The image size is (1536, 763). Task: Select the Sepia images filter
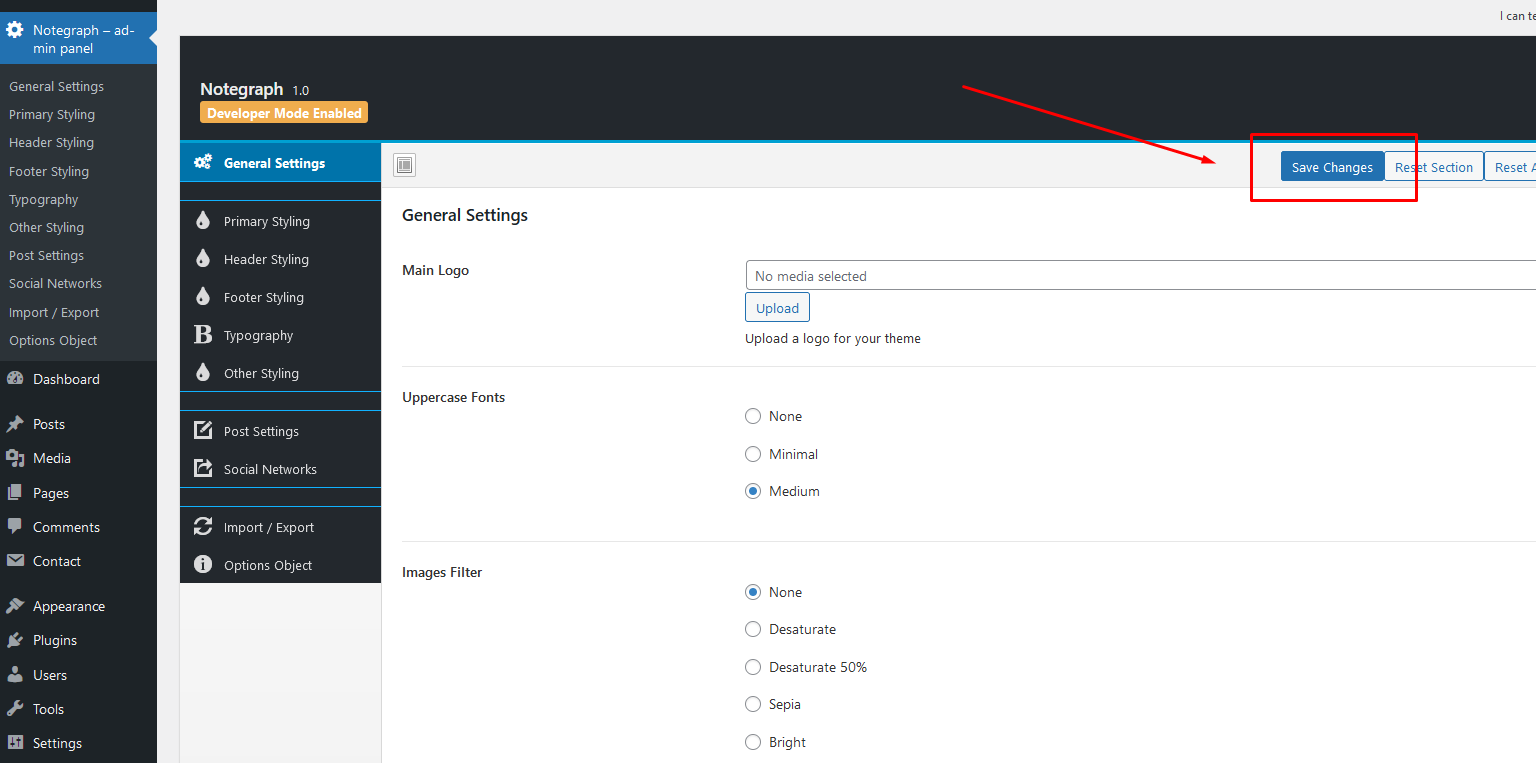pos(753,704)
